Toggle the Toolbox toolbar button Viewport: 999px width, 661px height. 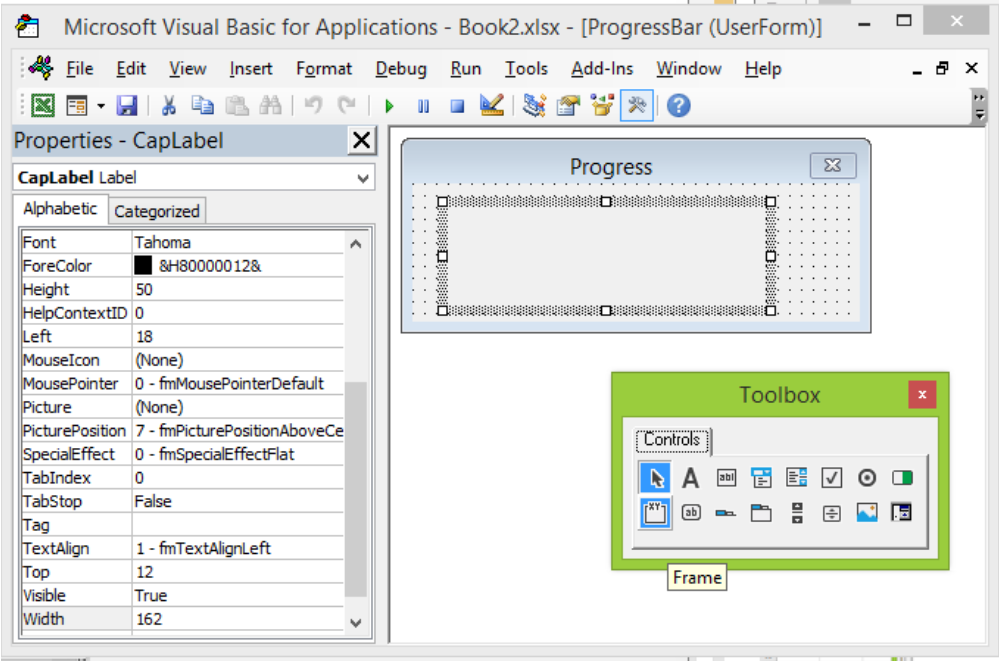(x=636, y=105)
